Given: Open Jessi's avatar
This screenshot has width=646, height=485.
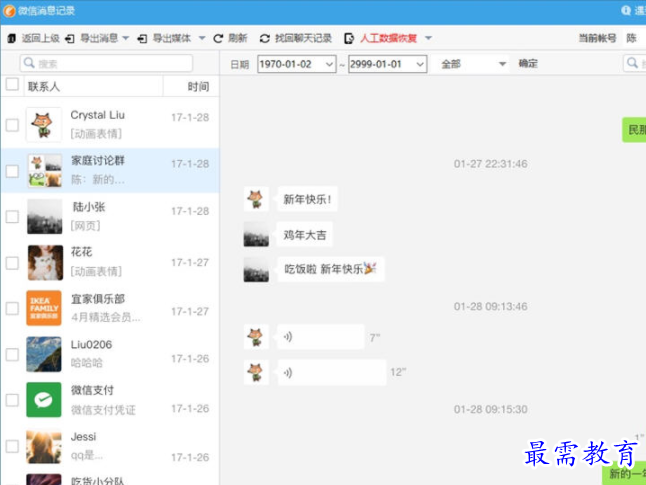Looking at the screenshot, I should (44, 446).
